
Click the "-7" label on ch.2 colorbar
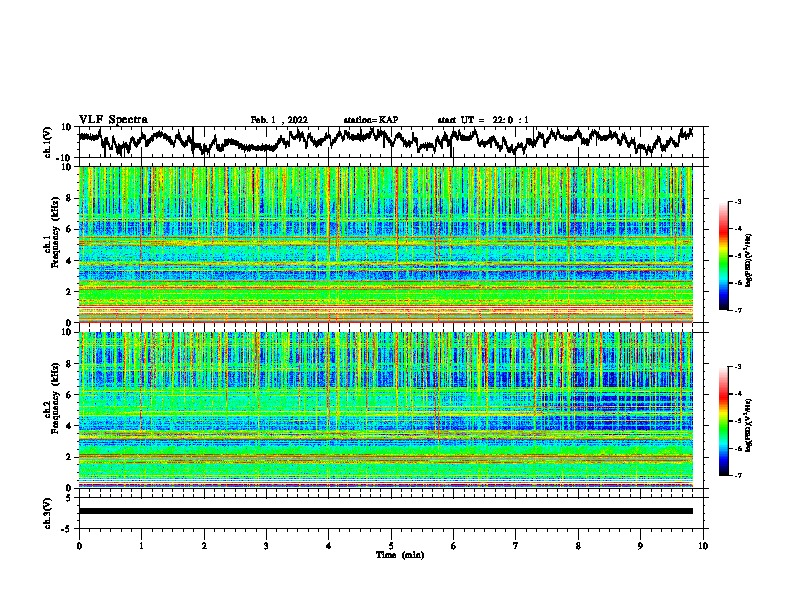[x=738, y=475]
